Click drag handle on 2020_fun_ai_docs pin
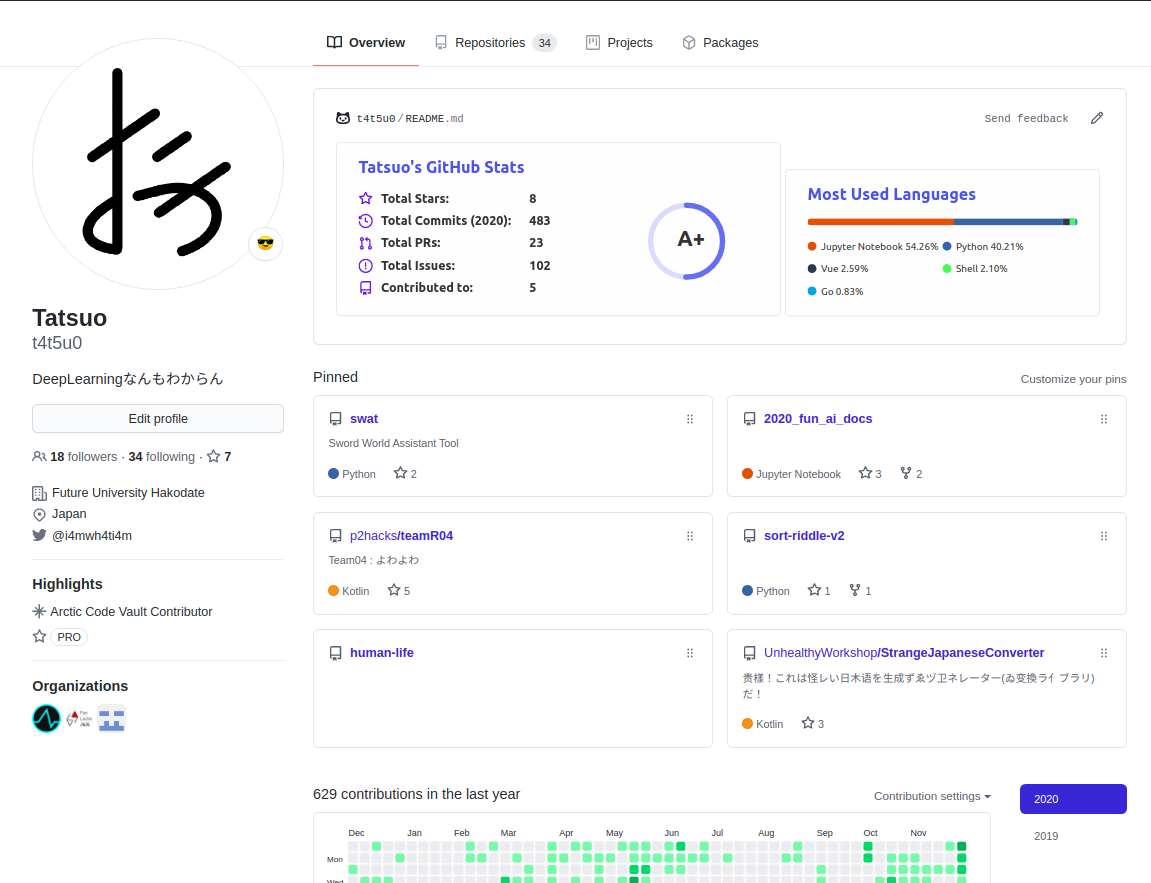The image size is (1151, 883). pos(1104,419)
